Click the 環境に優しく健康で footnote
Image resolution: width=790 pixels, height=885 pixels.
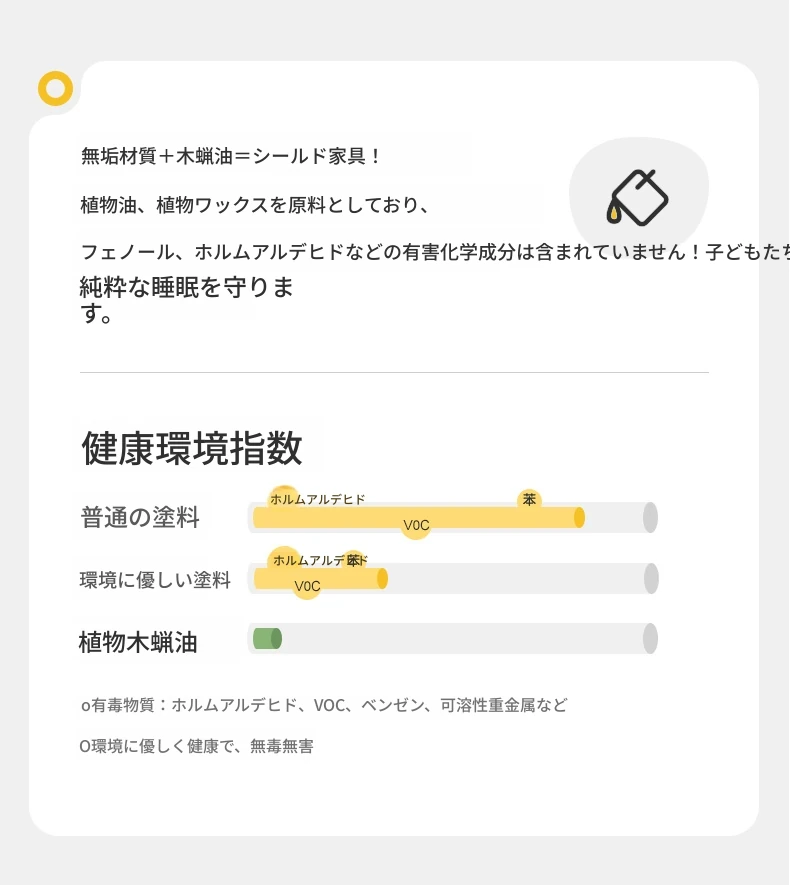tap(196, 746)
